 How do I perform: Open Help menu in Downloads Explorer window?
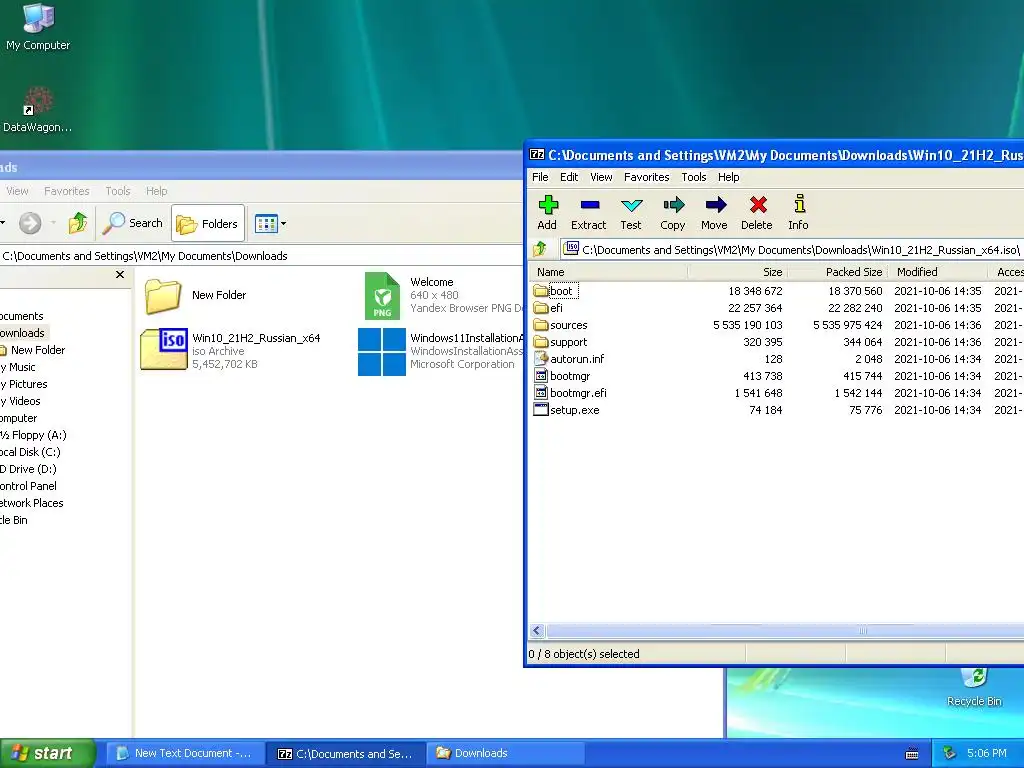[157, 191]
